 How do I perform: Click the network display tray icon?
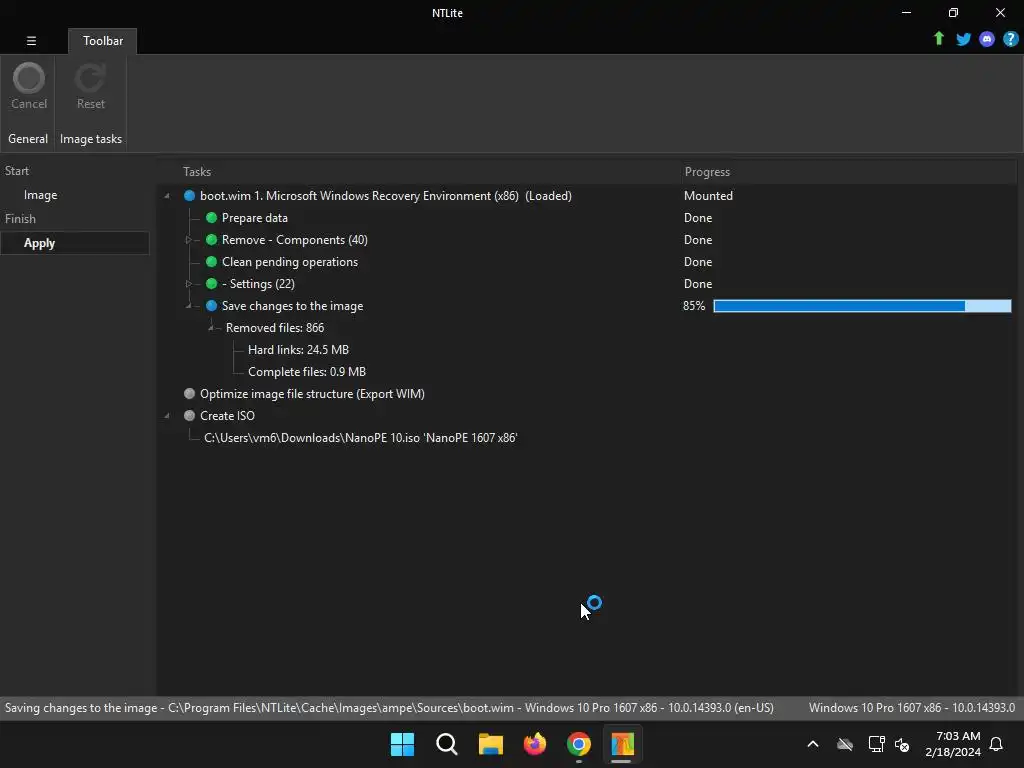876,744
